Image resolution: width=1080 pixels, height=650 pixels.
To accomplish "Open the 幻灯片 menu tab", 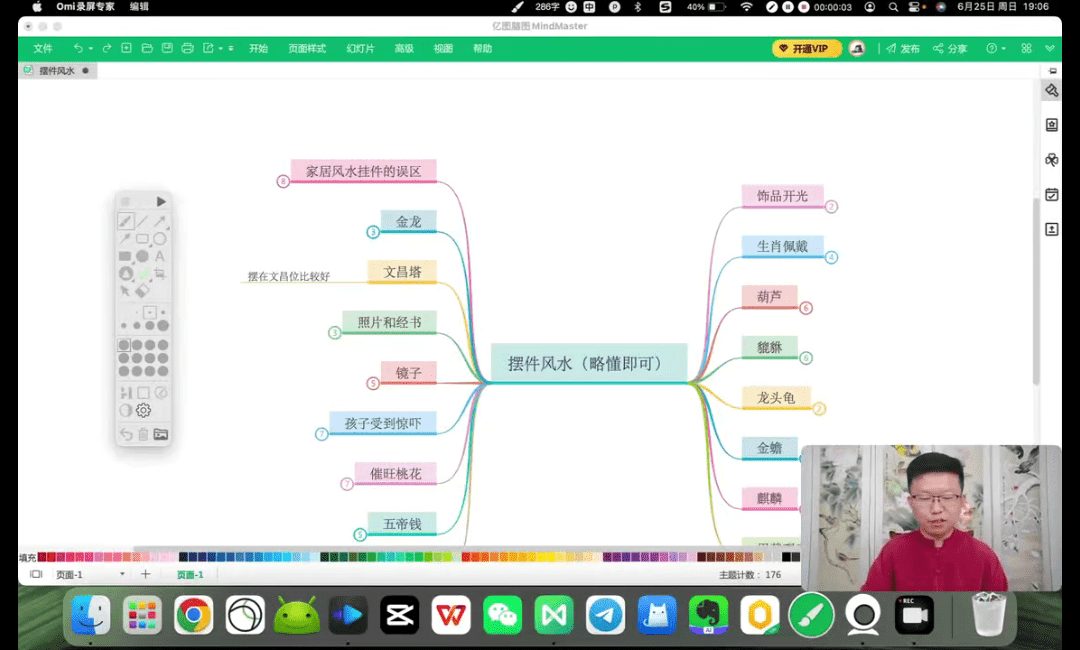I will pyautogui.click(x=360, y=48).
